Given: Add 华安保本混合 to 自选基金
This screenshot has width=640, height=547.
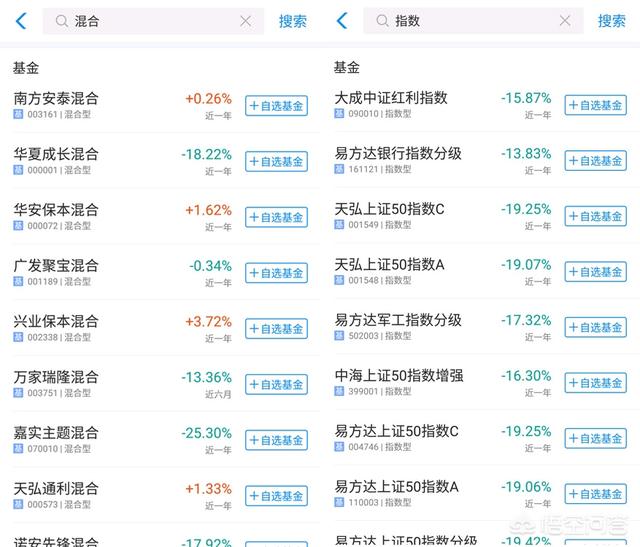Looking at the screenshot, I should (276, 217).
